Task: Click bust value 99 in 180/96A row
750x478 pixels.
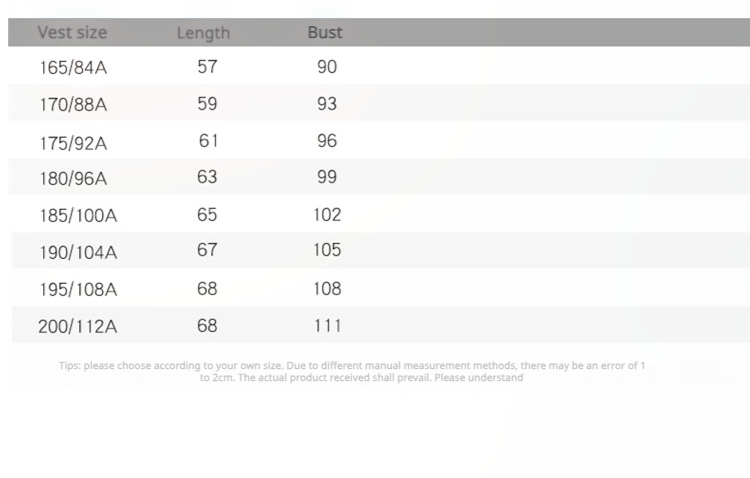Action: pyautogui.click(x=327, y=177)
